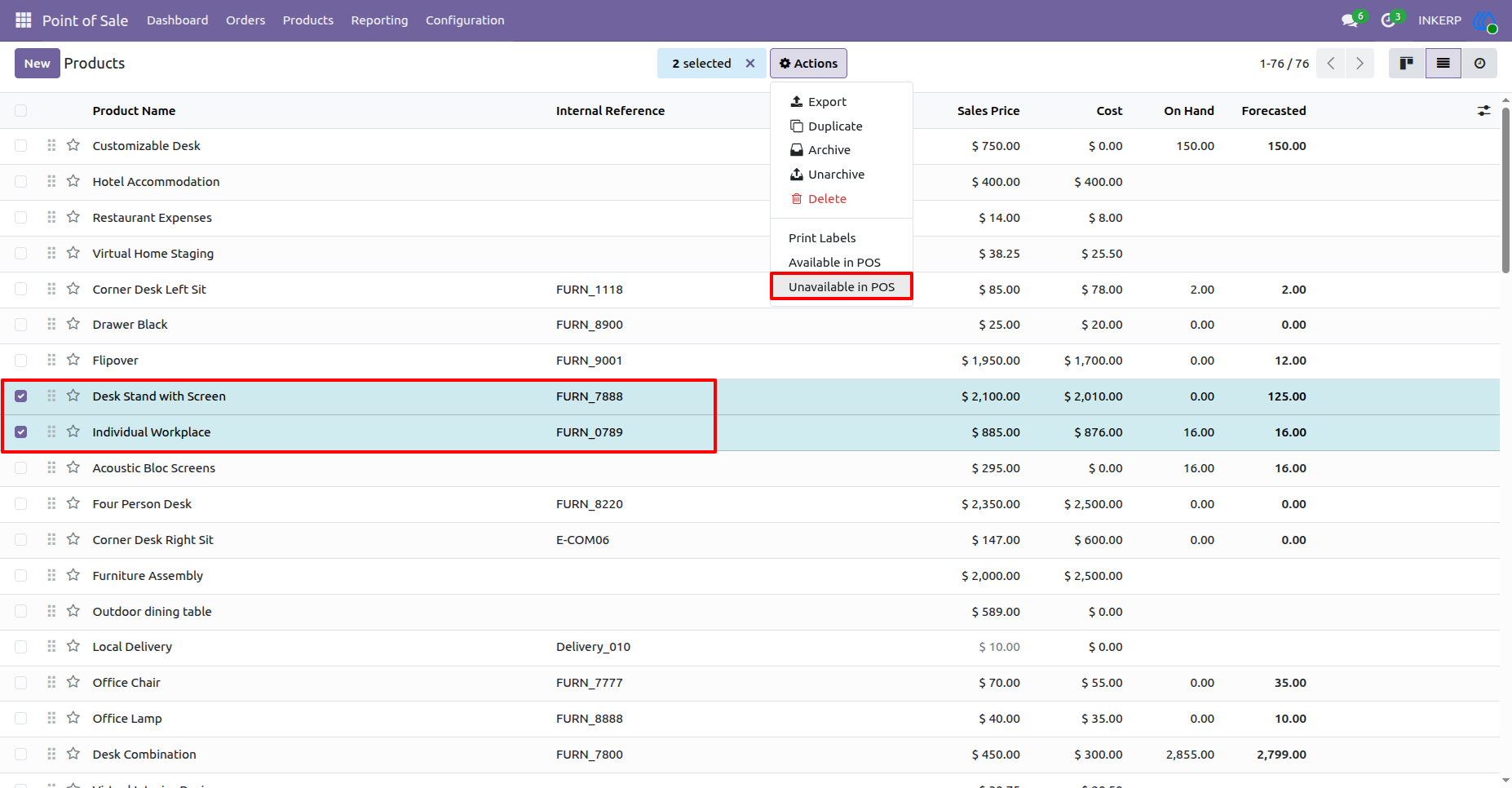
Task: Star the Office Chair product
Action: tap(73, 682)
